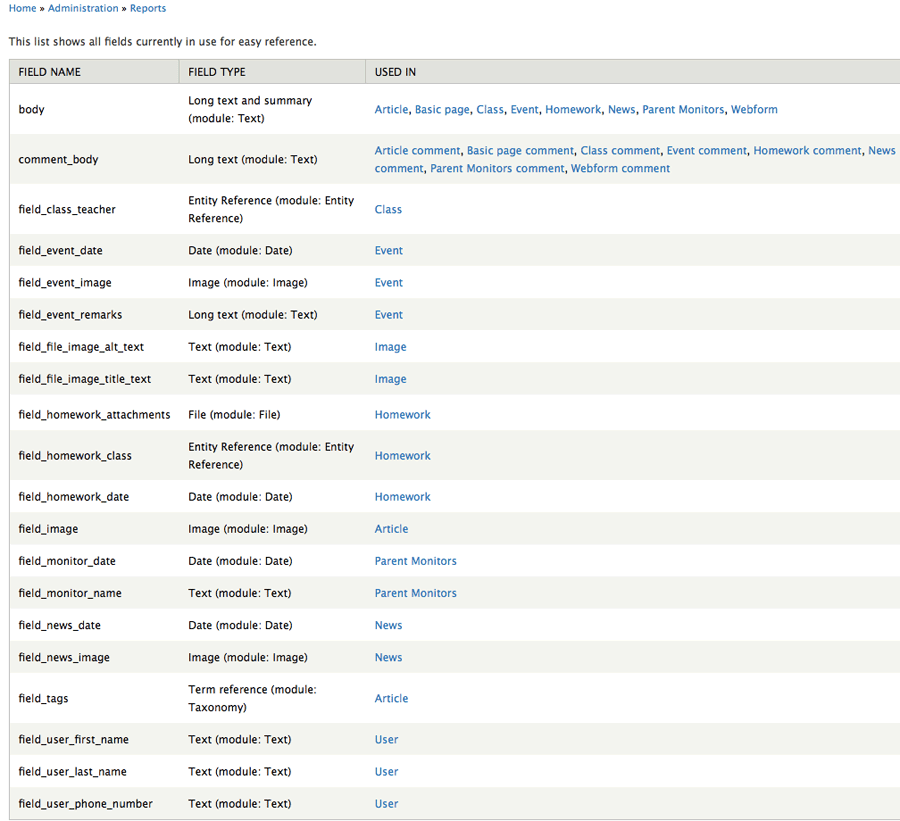Select the field_news_image name cell
This screenshot has width=900, height=821.
(94, 657)
